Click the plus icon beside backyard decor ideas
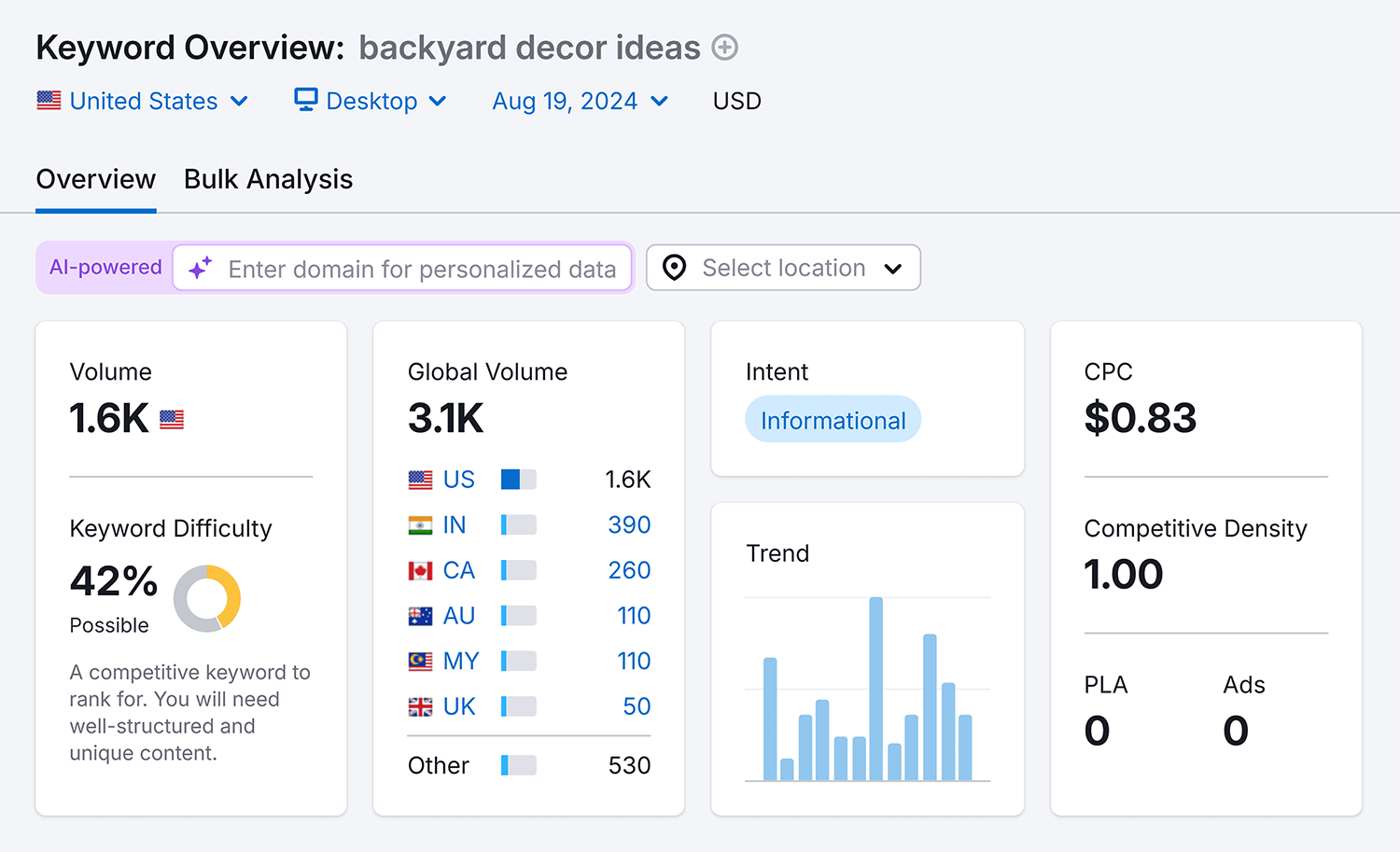 point(725,48)
